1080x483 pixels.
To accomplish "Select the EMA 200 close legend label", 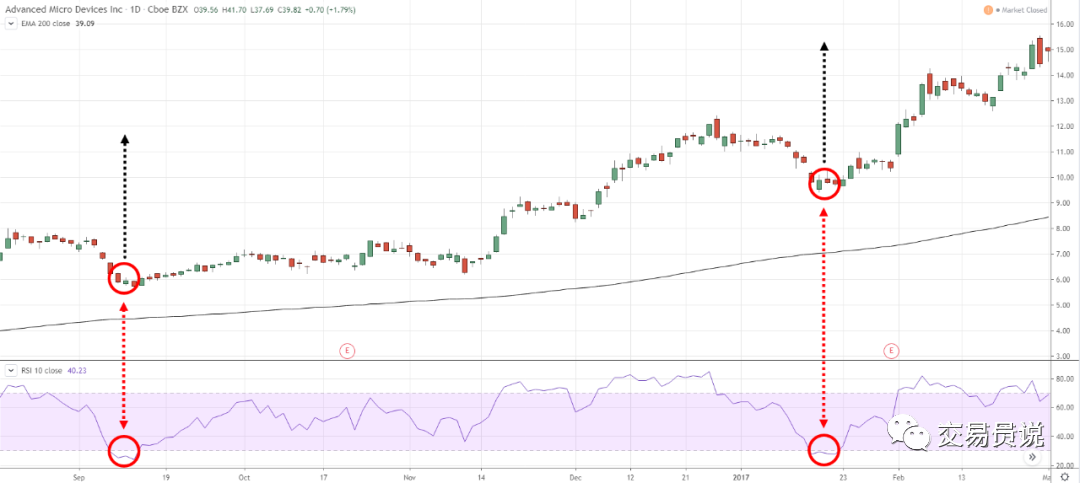I will coord(43,23).
